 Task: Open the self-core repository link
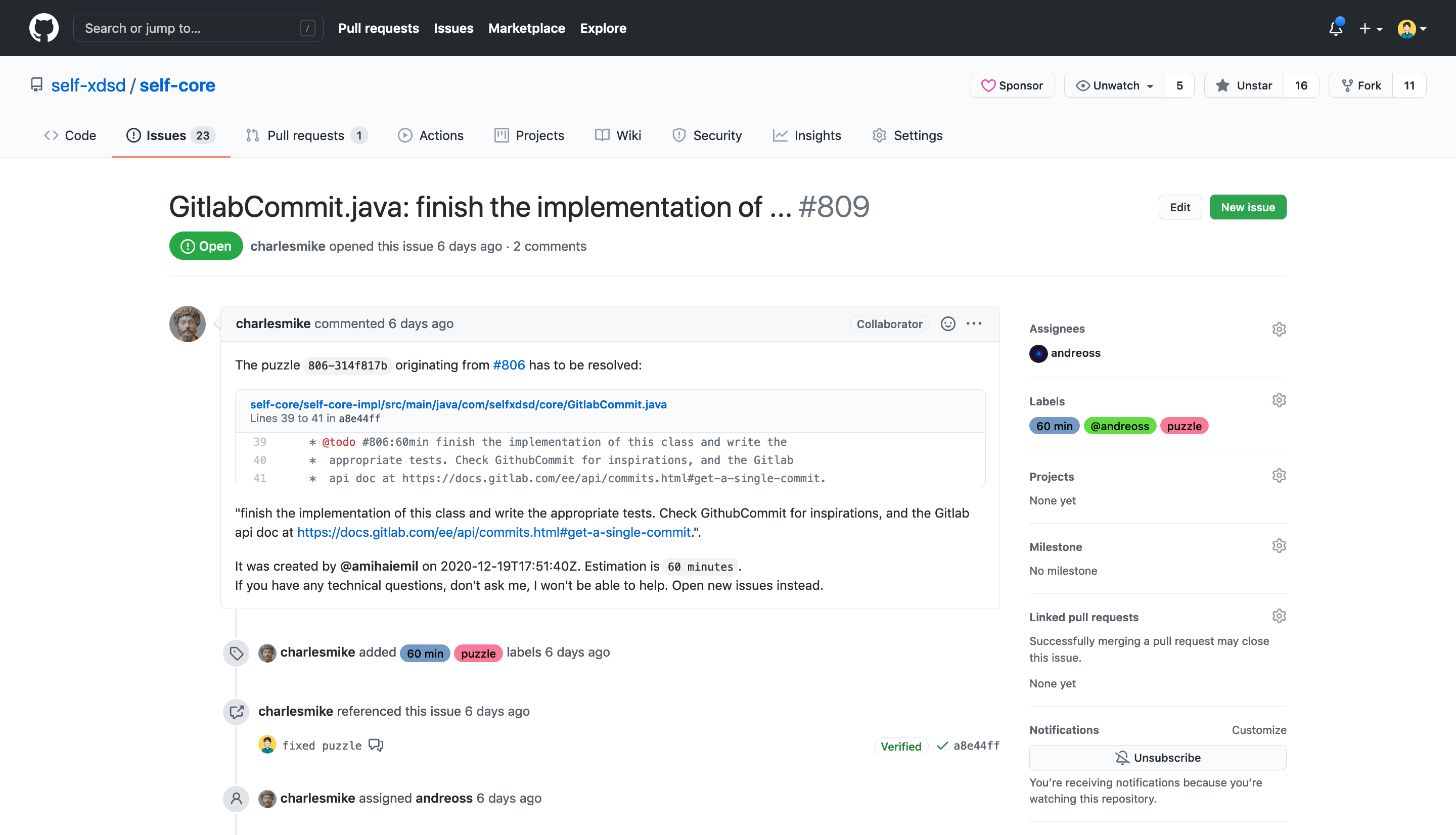[x=177, y=85]
